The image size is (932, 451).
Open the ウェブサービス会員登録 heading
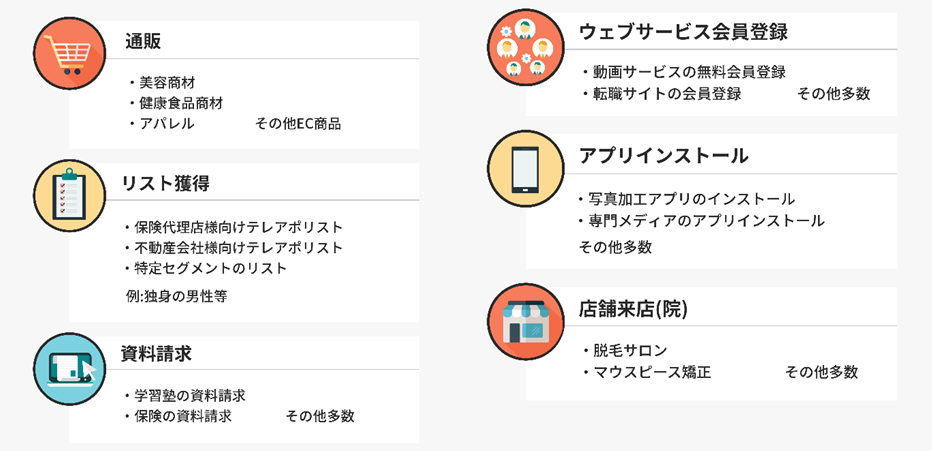coord(684,31)
